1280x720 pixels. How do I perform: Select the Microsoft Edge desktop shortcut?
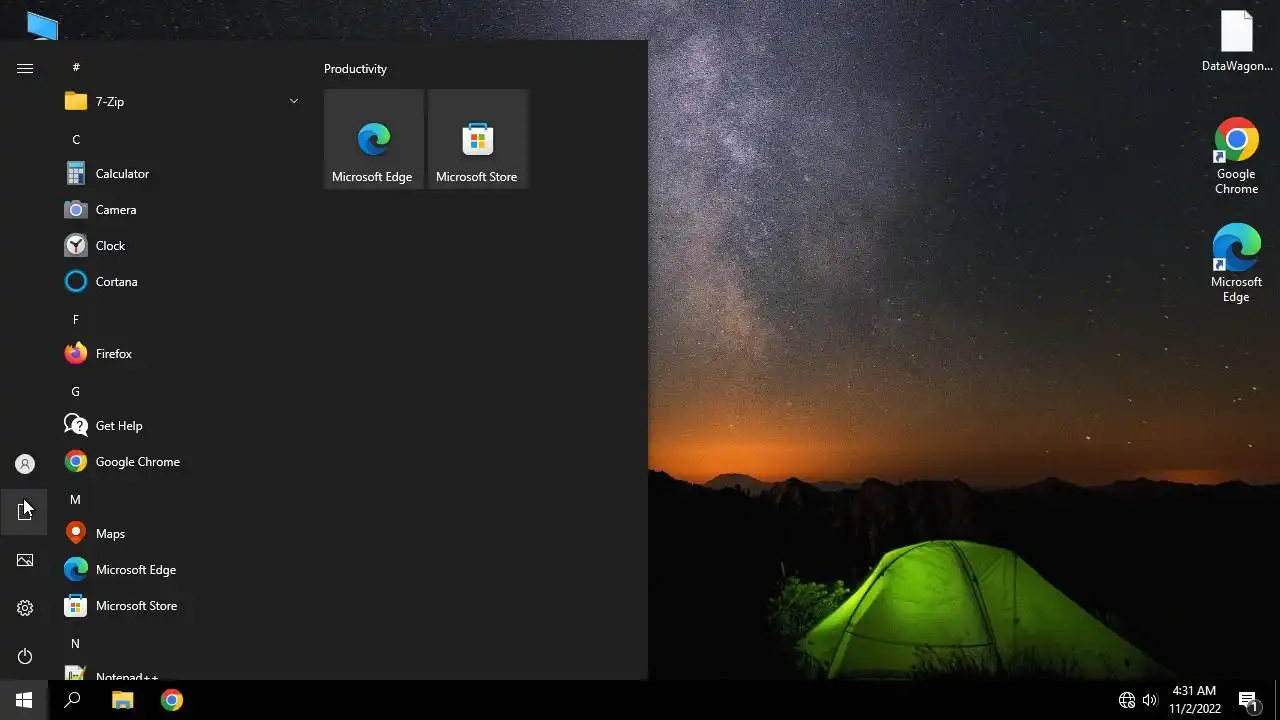[1237, 263]
